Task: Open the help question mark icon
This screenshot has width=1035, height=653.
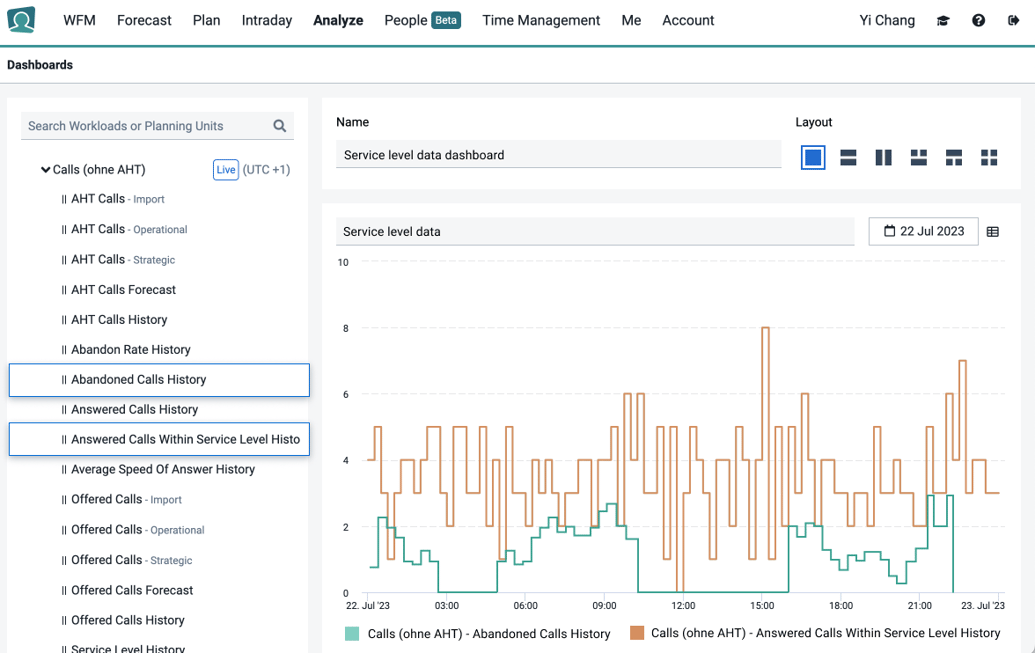Action: tap(978, 20)
